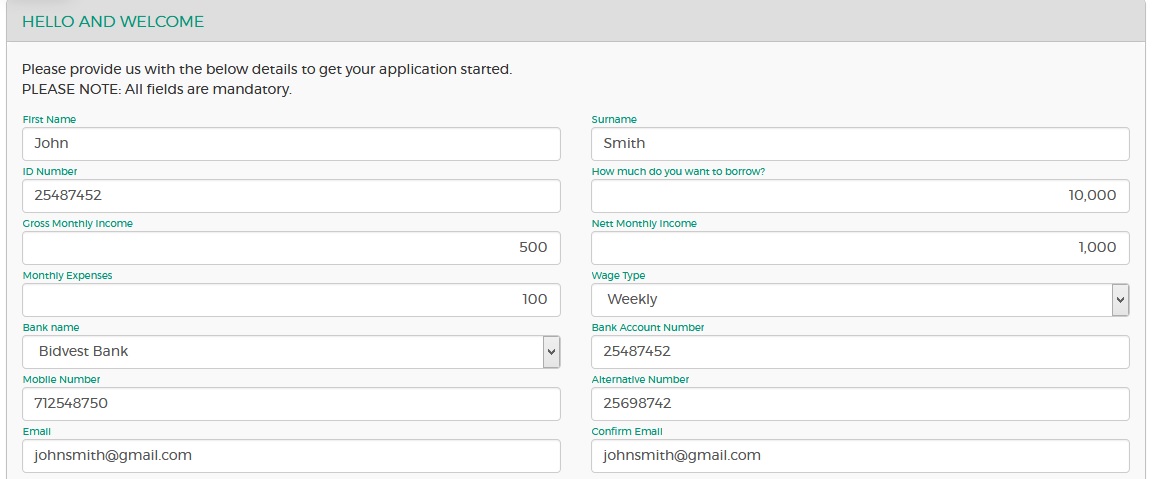Select the Email input field
The width and height of the screenshot is (1162, 479).
tap(290, 455)
